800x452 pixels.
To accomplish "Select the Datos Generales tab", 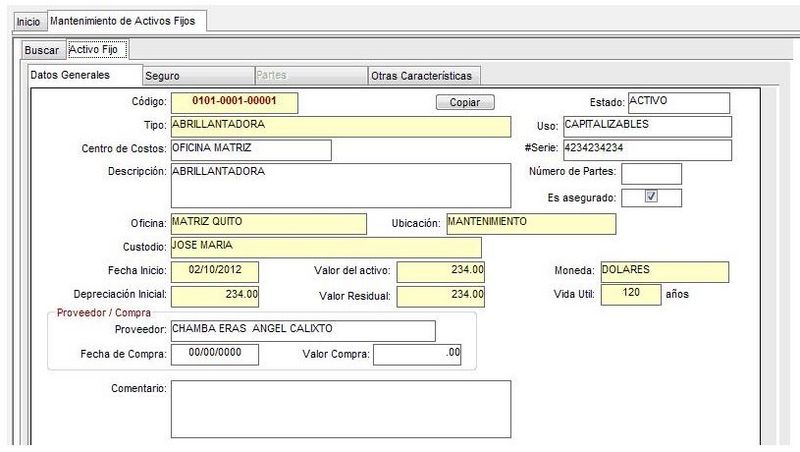I will pyautogui.click(x=70, y=75).
